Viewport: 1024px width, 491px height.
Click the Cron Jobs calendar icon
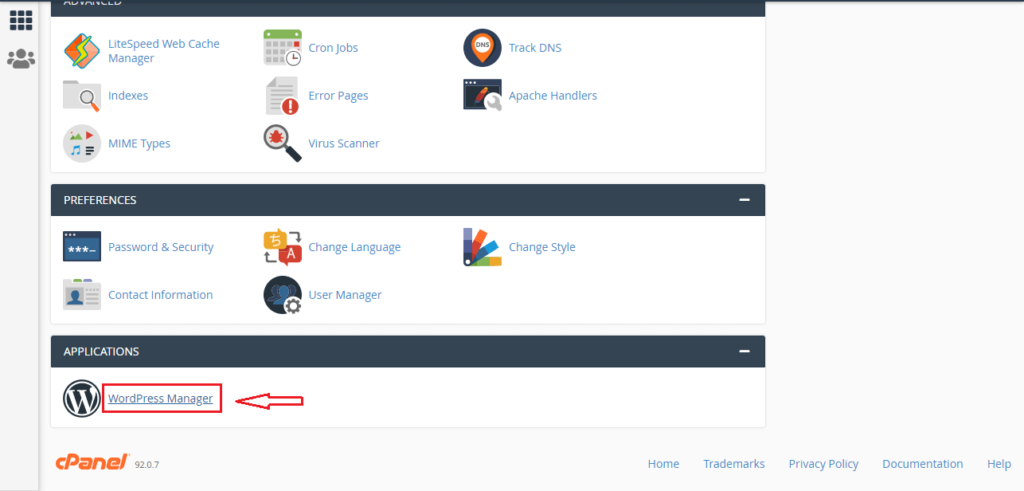tap(283, 48)
